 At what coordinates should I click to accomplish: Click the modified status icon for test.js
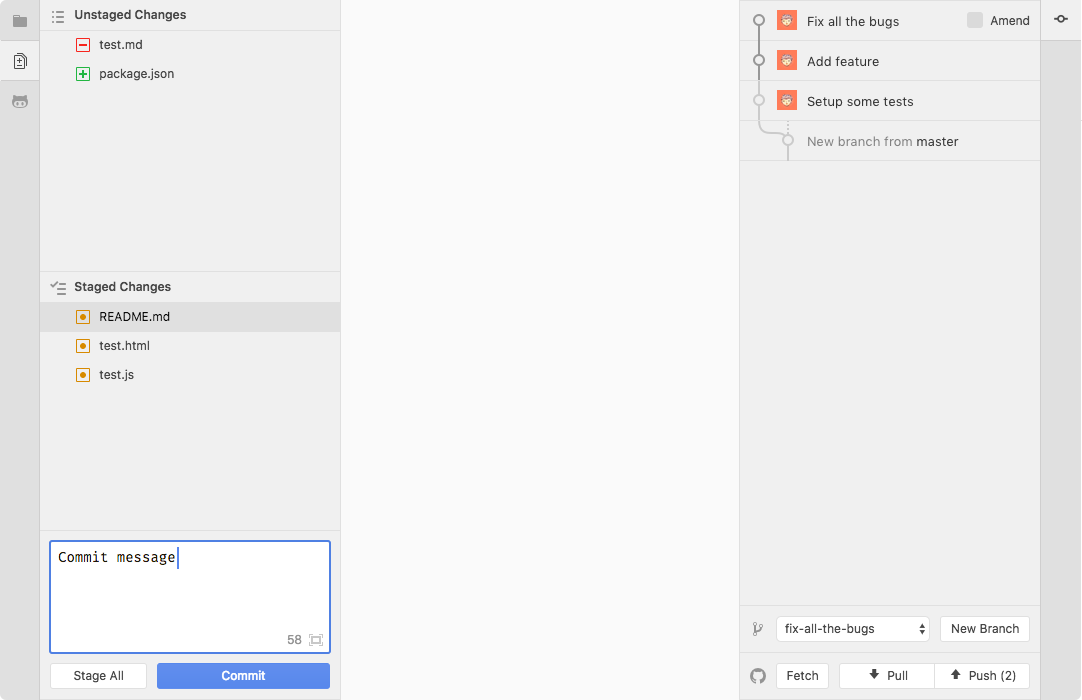coord(83,375)
